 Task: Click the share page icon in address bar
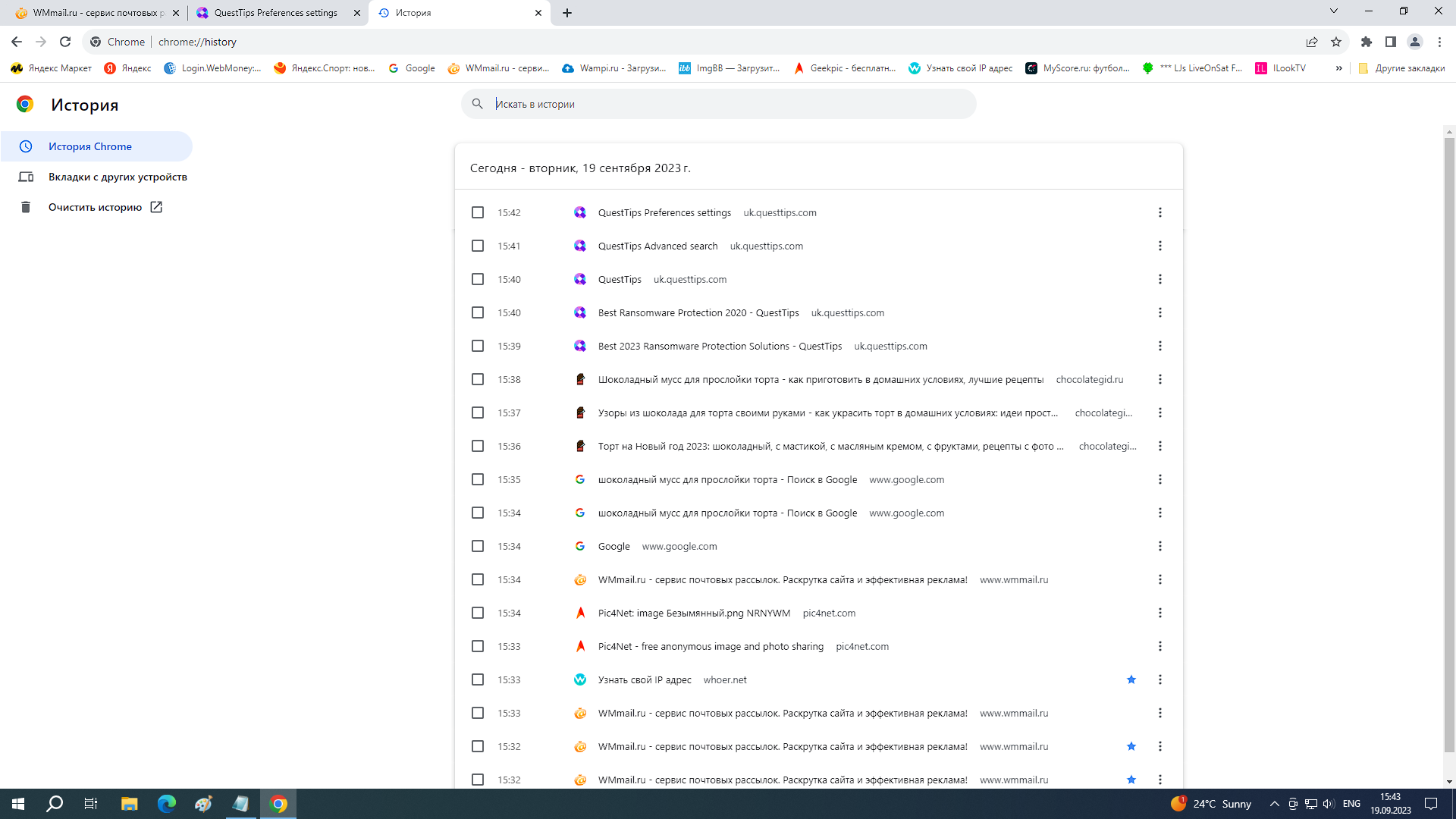pos(1312,42)
